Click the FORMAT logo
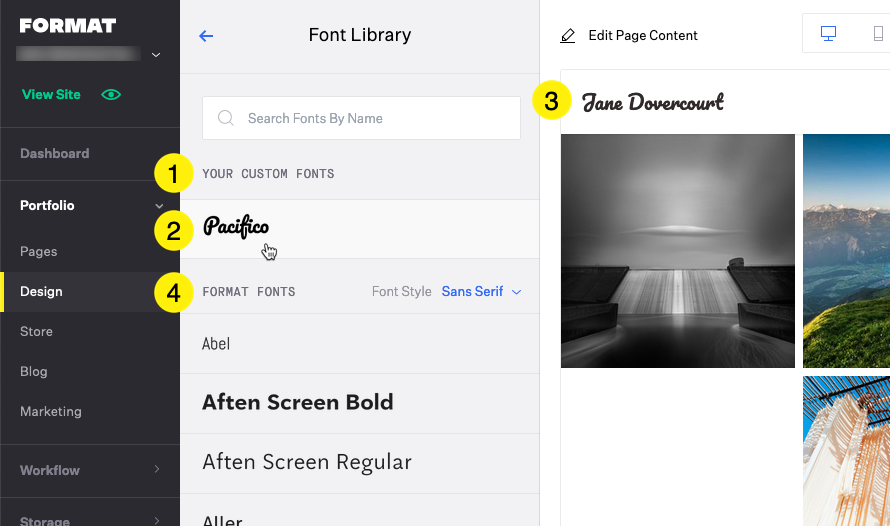Image resolution: width=890 pixels, height=526 pixels. point(68,26)
